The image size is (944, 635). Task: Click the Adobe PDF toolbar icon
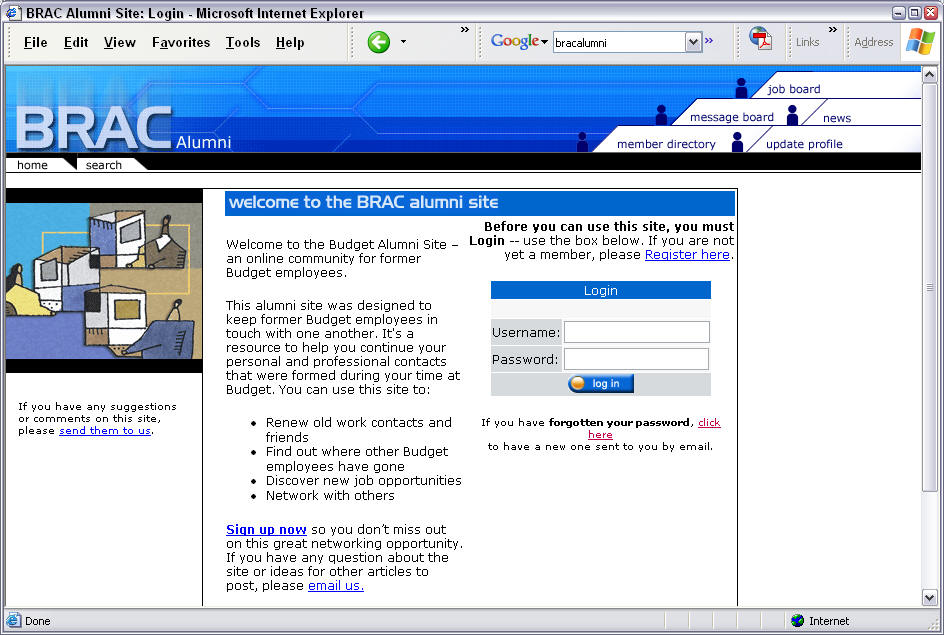point(760,40)
